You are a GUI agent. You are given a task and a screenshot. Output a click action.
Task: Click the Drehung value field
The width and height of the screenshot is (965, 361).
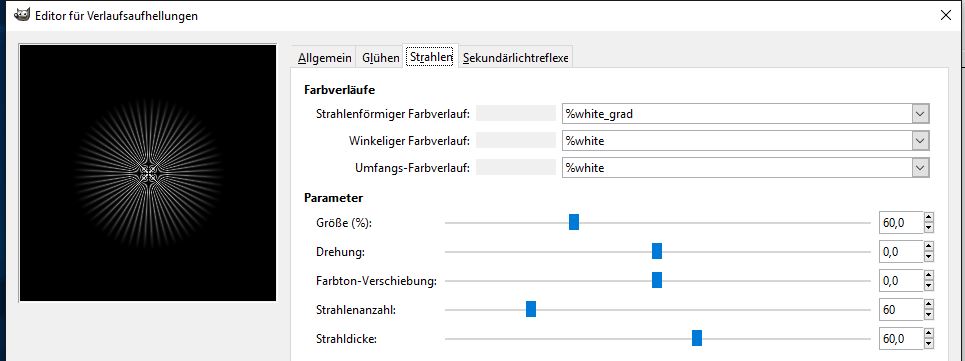[x=901, y=252]
